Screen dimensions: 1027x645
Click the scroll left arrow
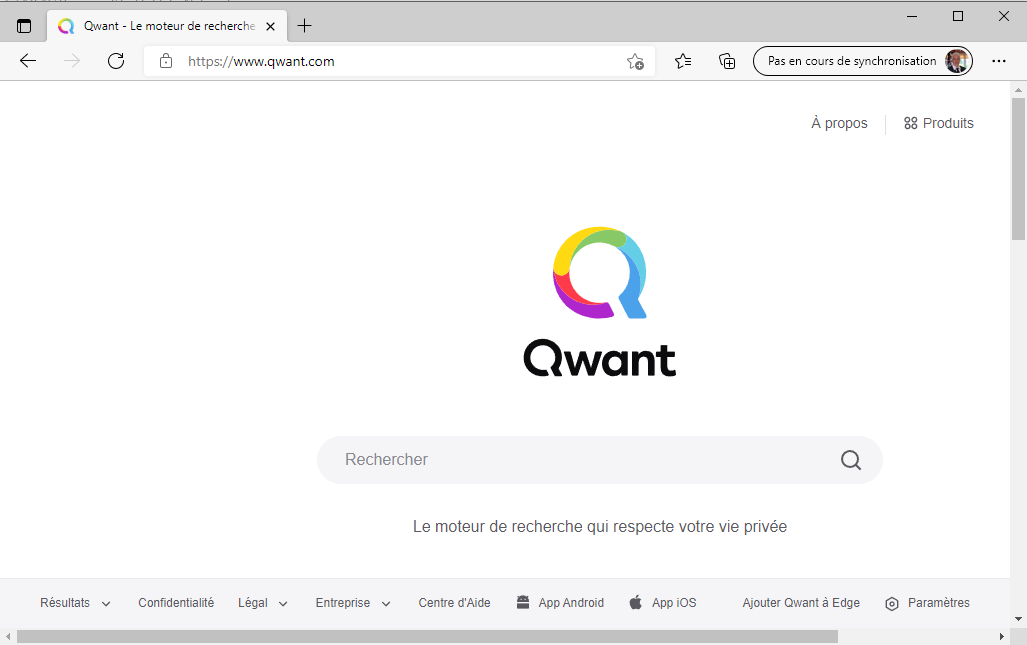[x=8, y=636]
